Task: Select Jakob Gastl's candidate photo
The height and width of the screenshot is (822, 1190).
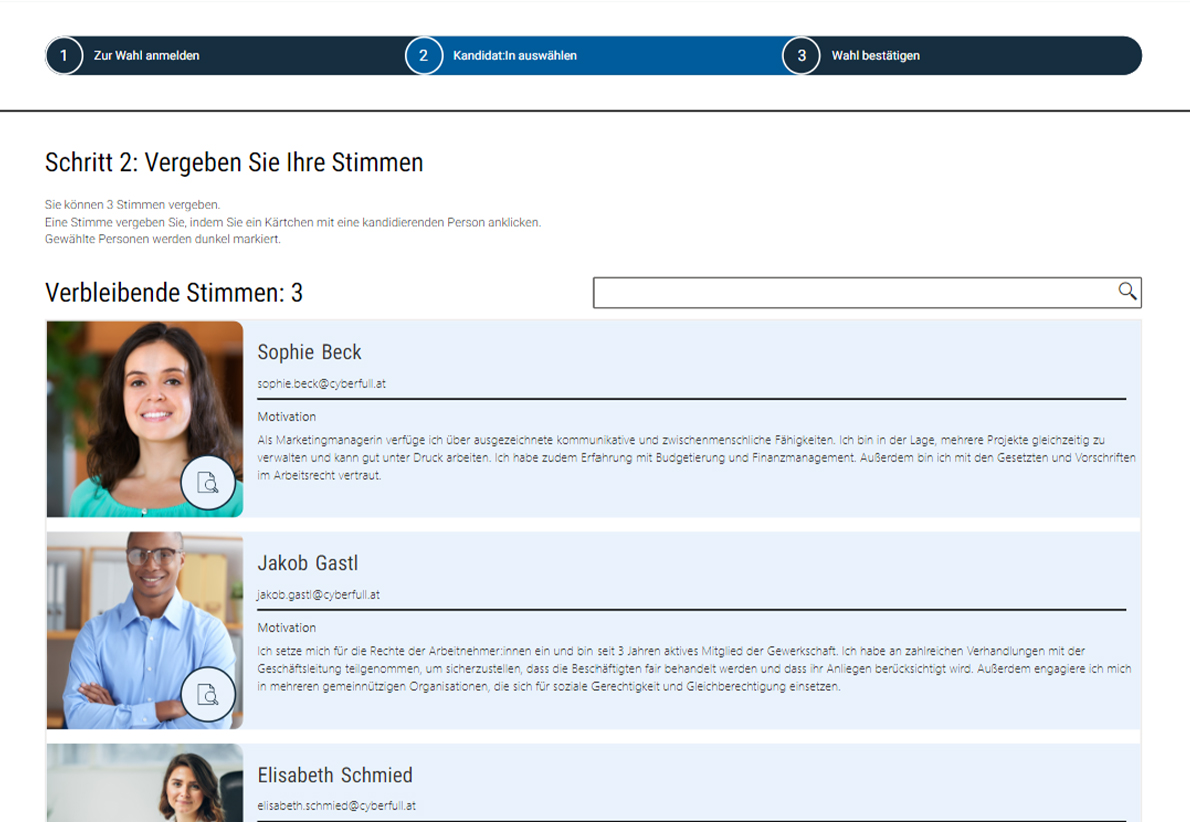Action: point(145,630)
